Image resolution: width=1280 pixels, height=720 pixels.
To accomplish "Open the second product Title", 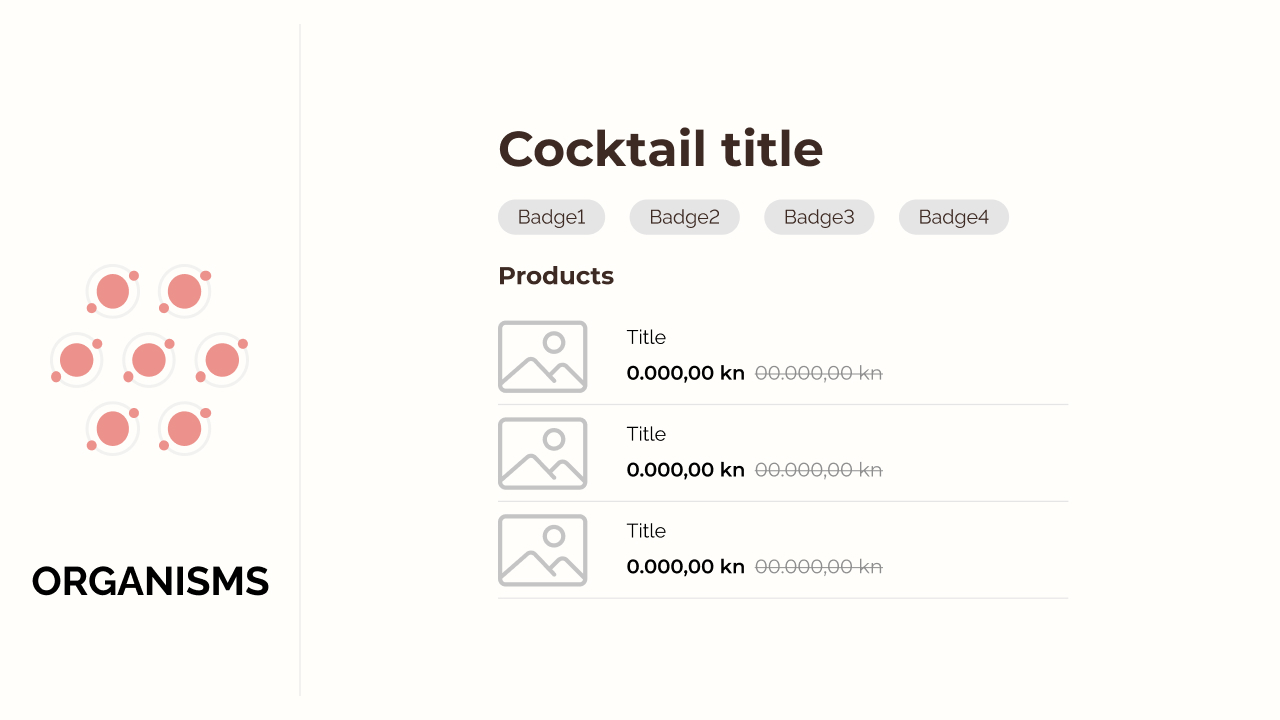I will point(646,434).
